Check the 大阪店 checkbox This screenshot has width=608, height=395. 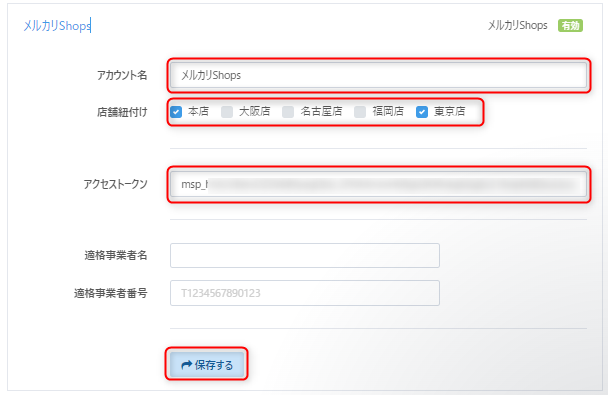click(x=227, y=112)
